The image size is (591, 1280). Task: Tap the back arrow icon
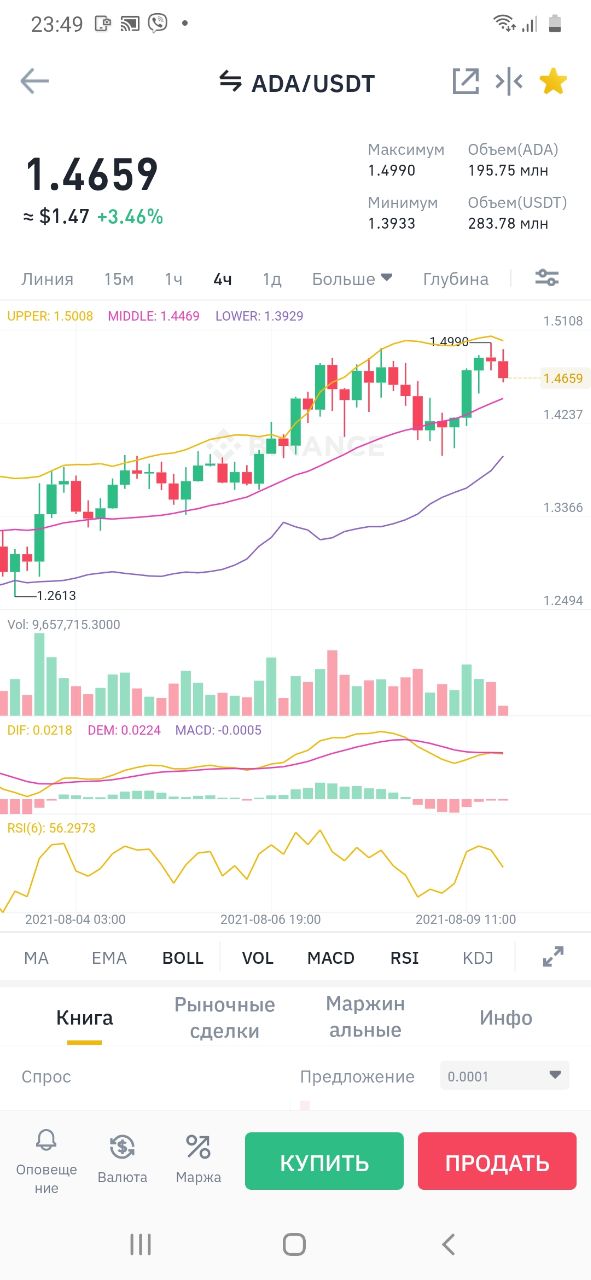pos(34,82)
